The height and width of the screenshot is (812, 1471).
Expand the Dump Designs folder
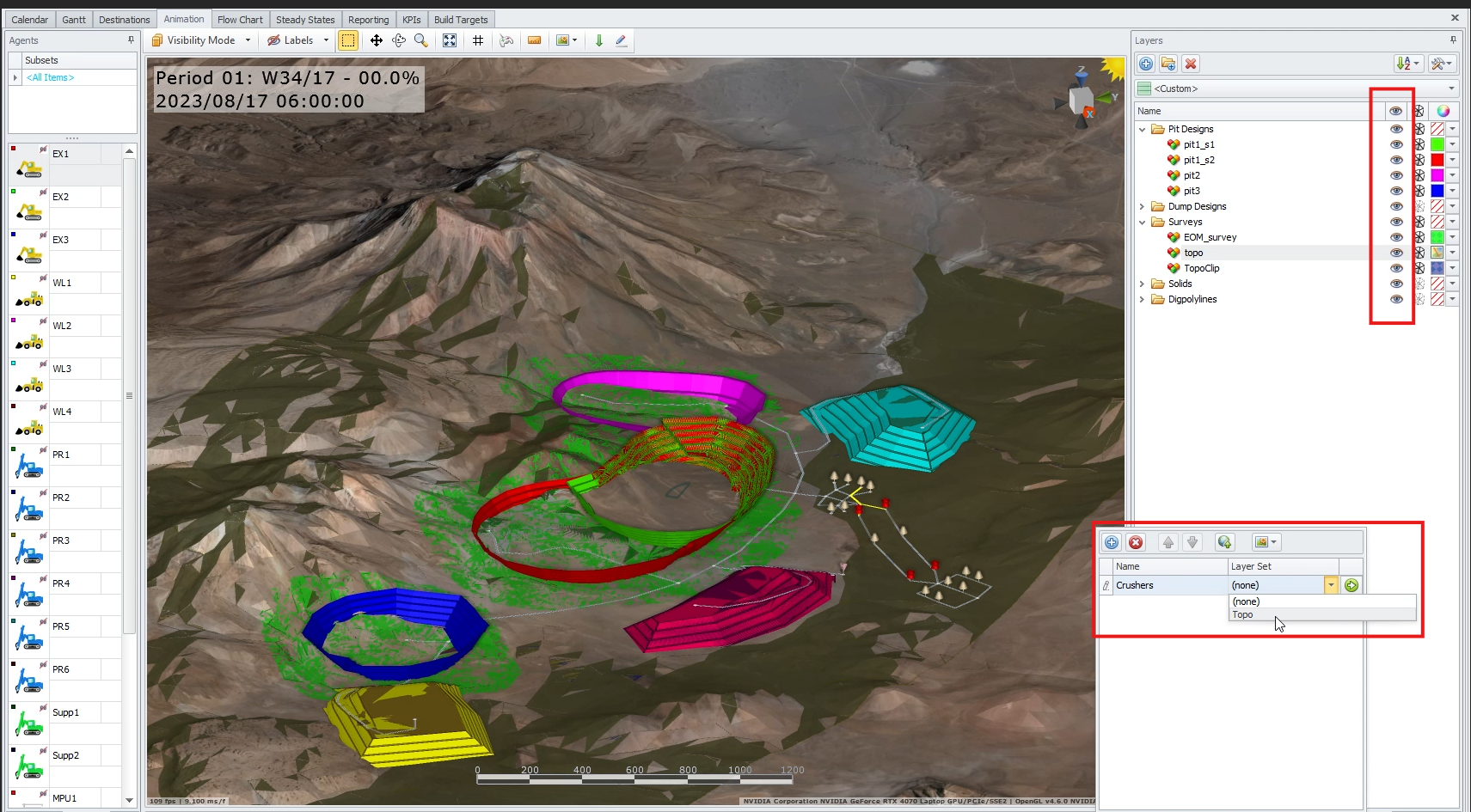[1142, 206]
